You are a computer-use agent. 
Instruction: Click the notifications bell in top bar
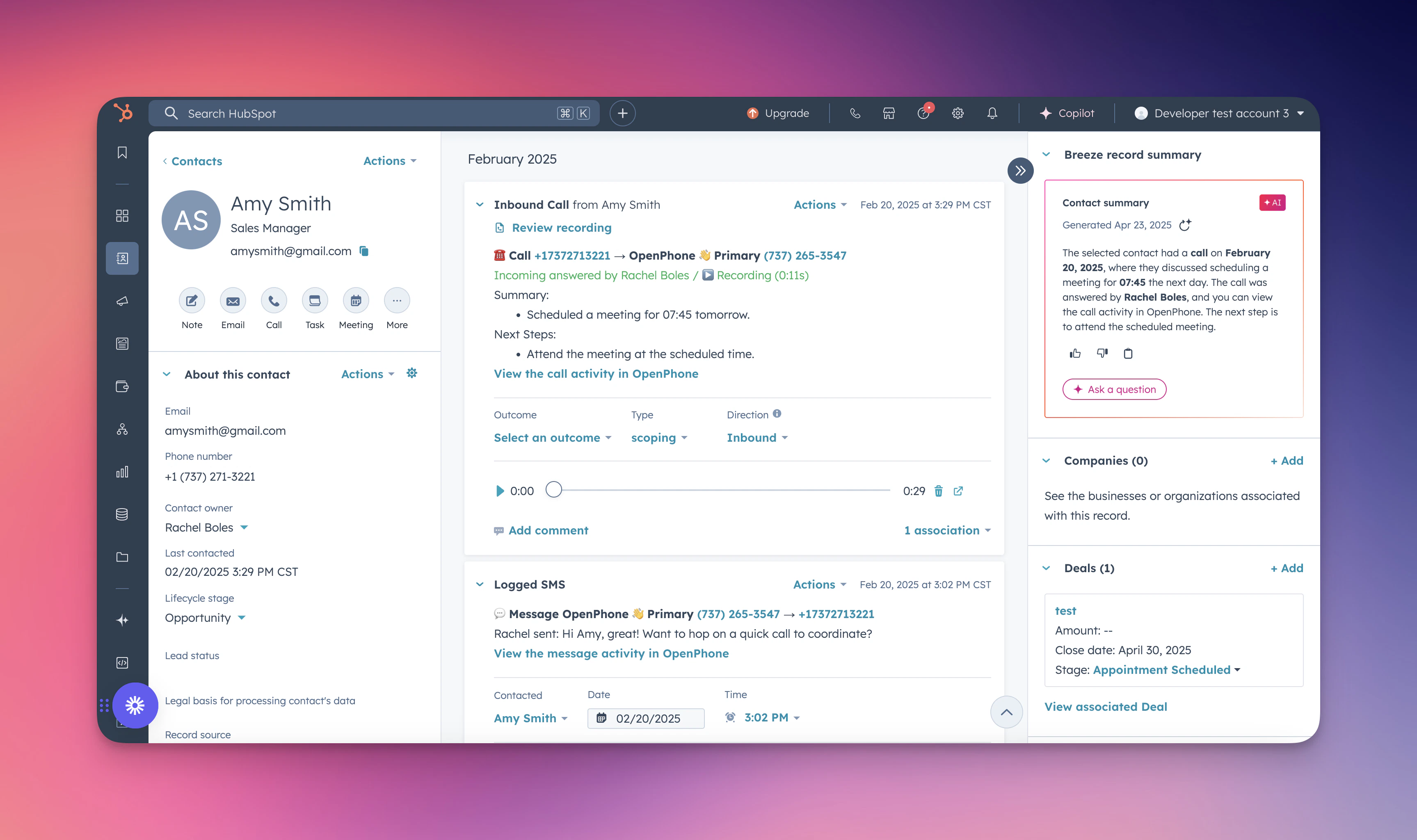(x=991, y=113)
